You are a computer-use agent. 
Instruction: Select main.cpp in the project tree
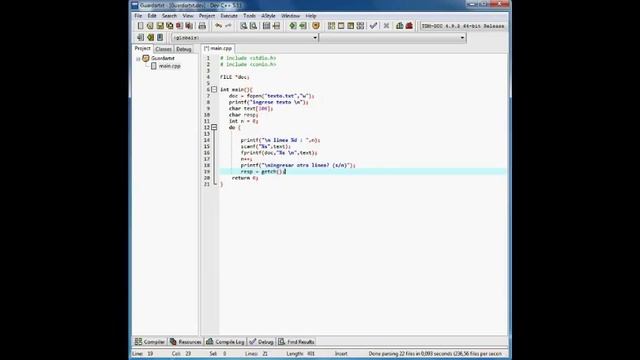[169, 66]
